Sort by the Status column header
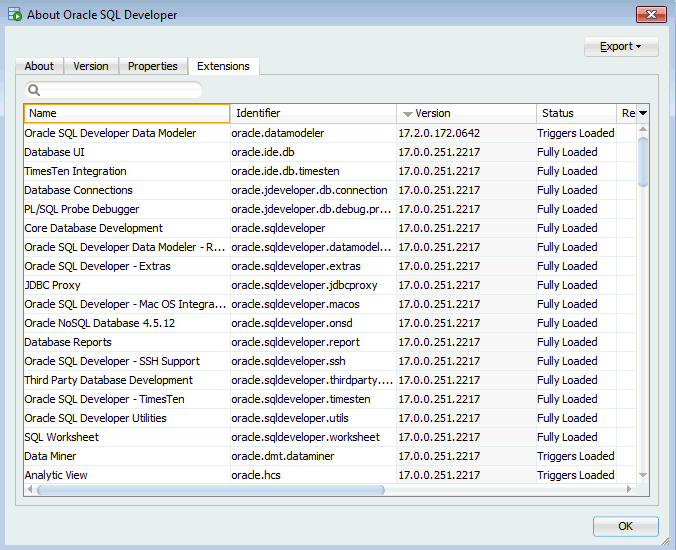Viewport: 676px width, 550px height. (576, 113)
